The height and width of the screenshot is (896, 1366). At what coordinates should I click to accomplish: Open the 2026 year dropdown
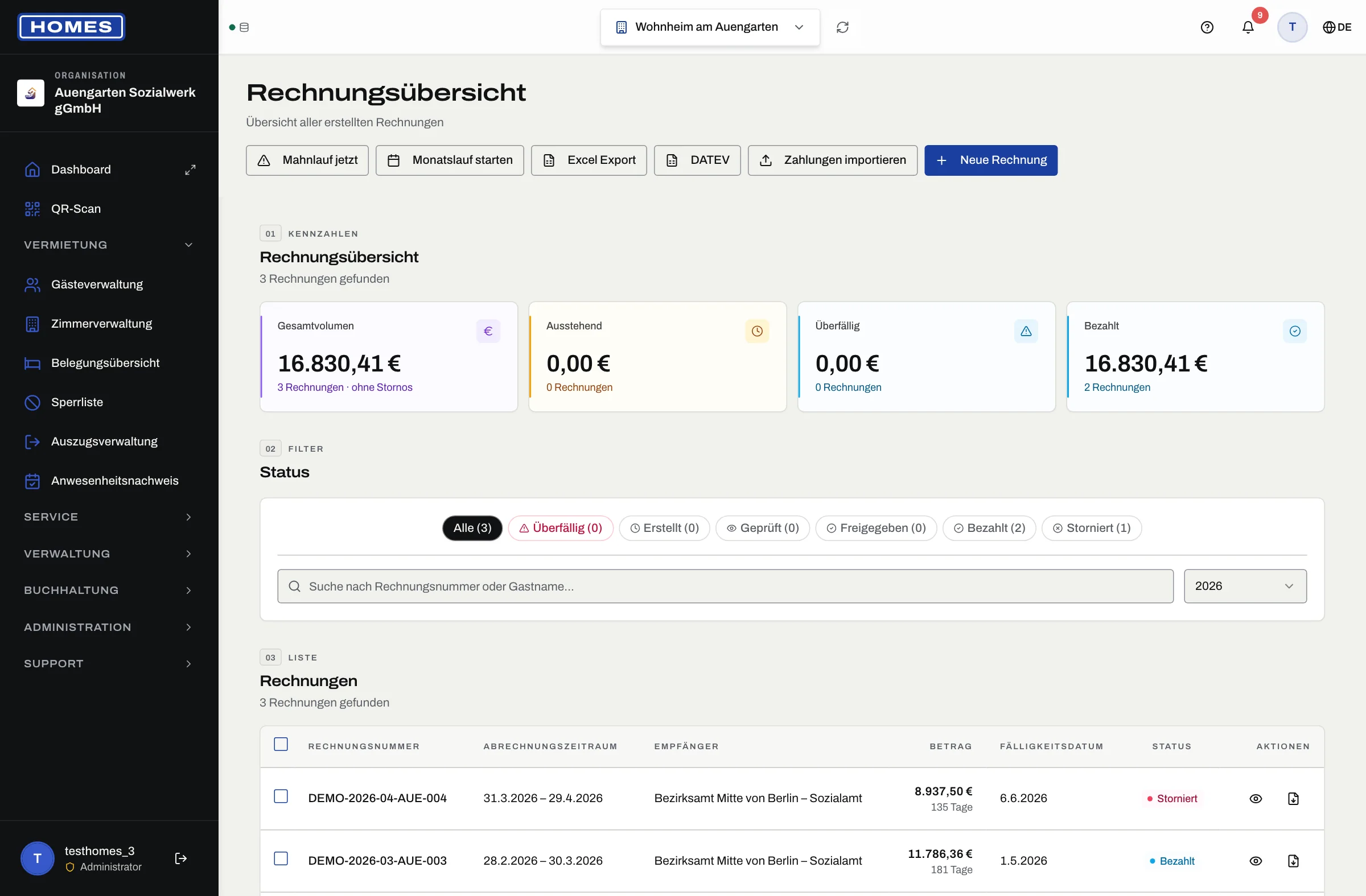1245,585
